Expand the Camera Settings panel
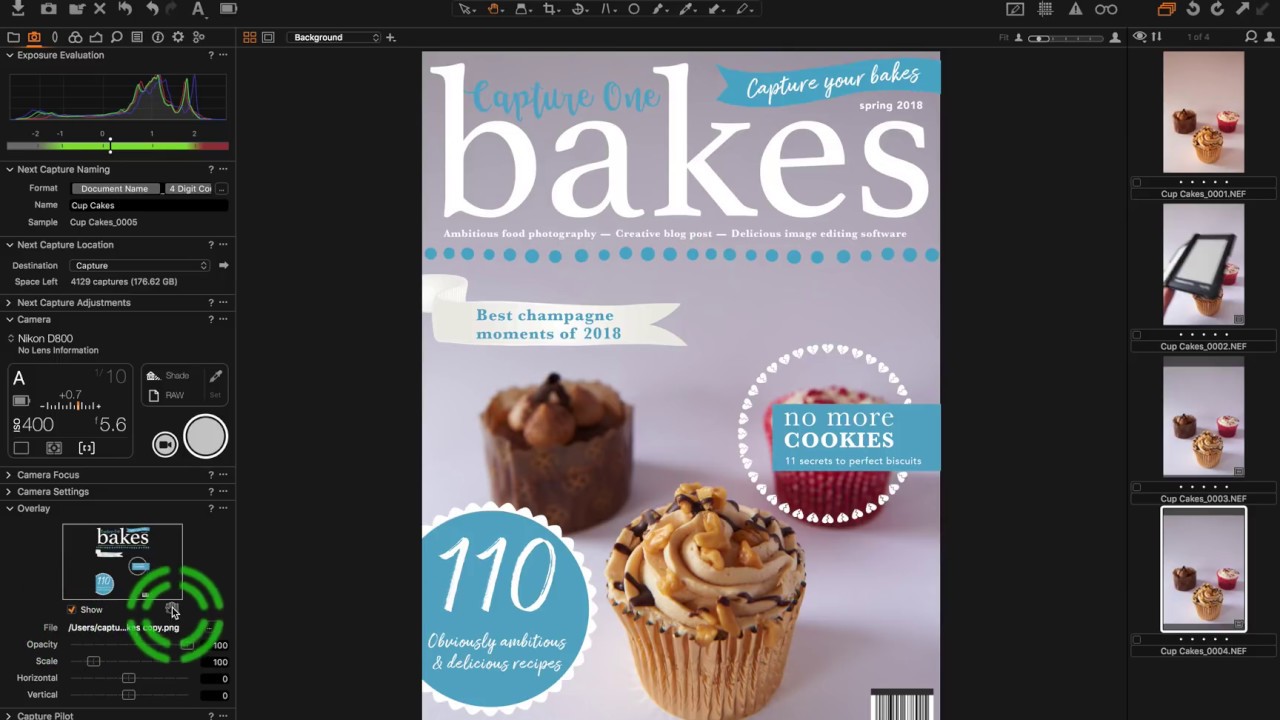The image size is (1280, 720). pyautogui.click(x=10, y=491)
